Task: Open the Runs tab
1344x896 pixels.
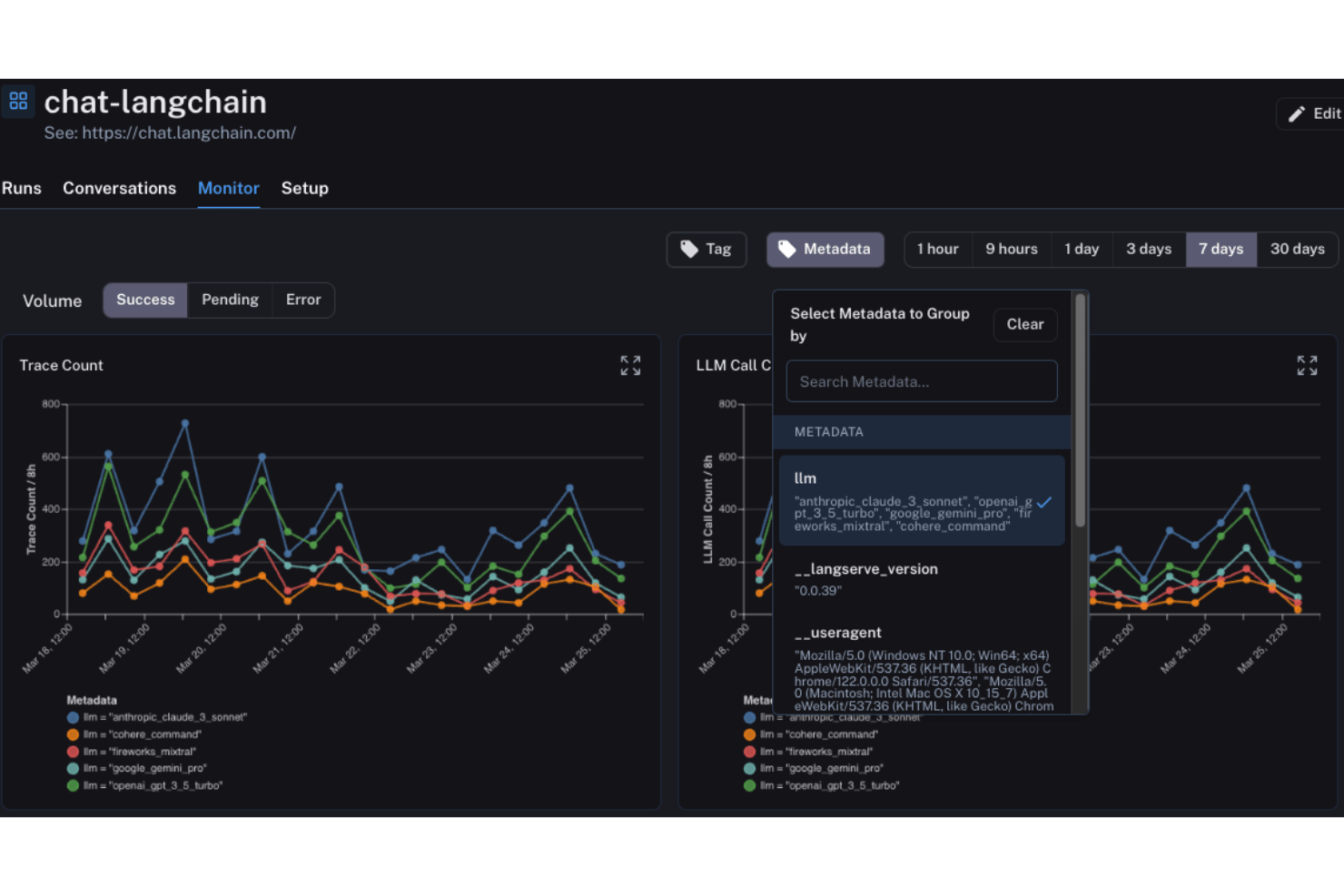Action: click(22, 188)
